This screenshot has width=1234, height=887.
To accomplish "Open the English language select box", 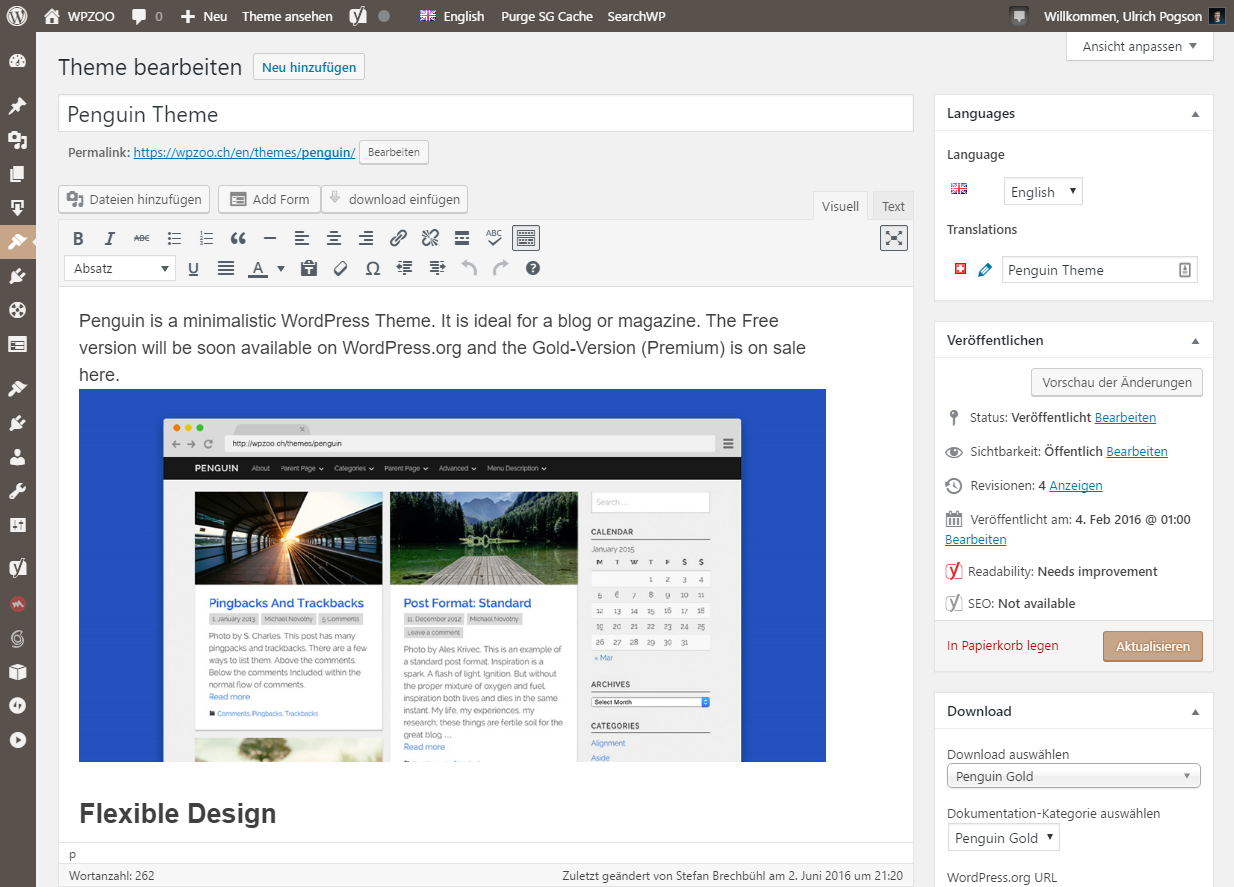I will click(x=1043, y=191).
